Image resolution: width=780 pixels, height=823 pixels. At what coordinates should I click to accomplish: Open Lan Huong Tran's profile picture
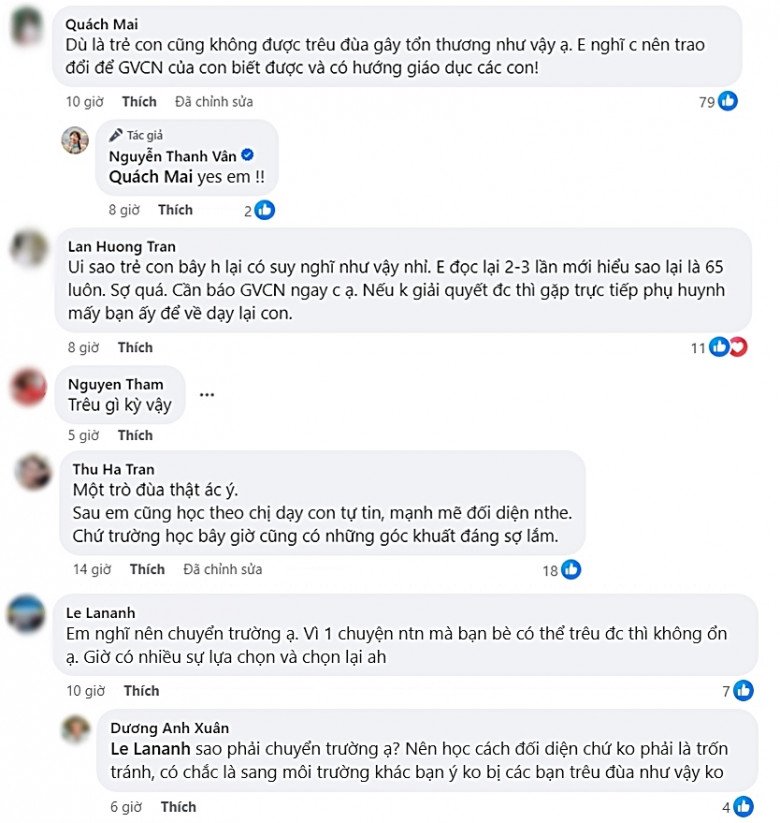[x=30, y=247]
